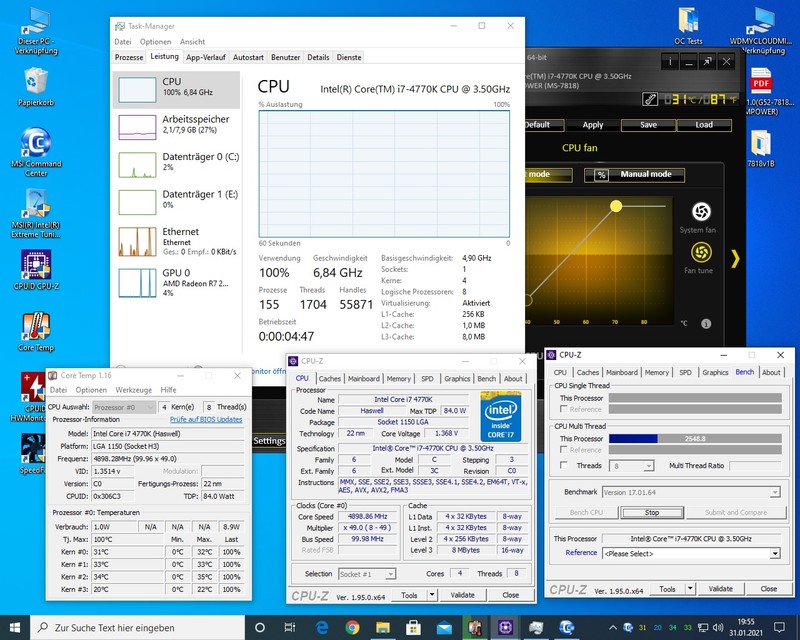The height and width of the screenshot is (640, 800).
Task: Open the Ansicht menu in Task-Manager
Action: click(x=192, y=41)
